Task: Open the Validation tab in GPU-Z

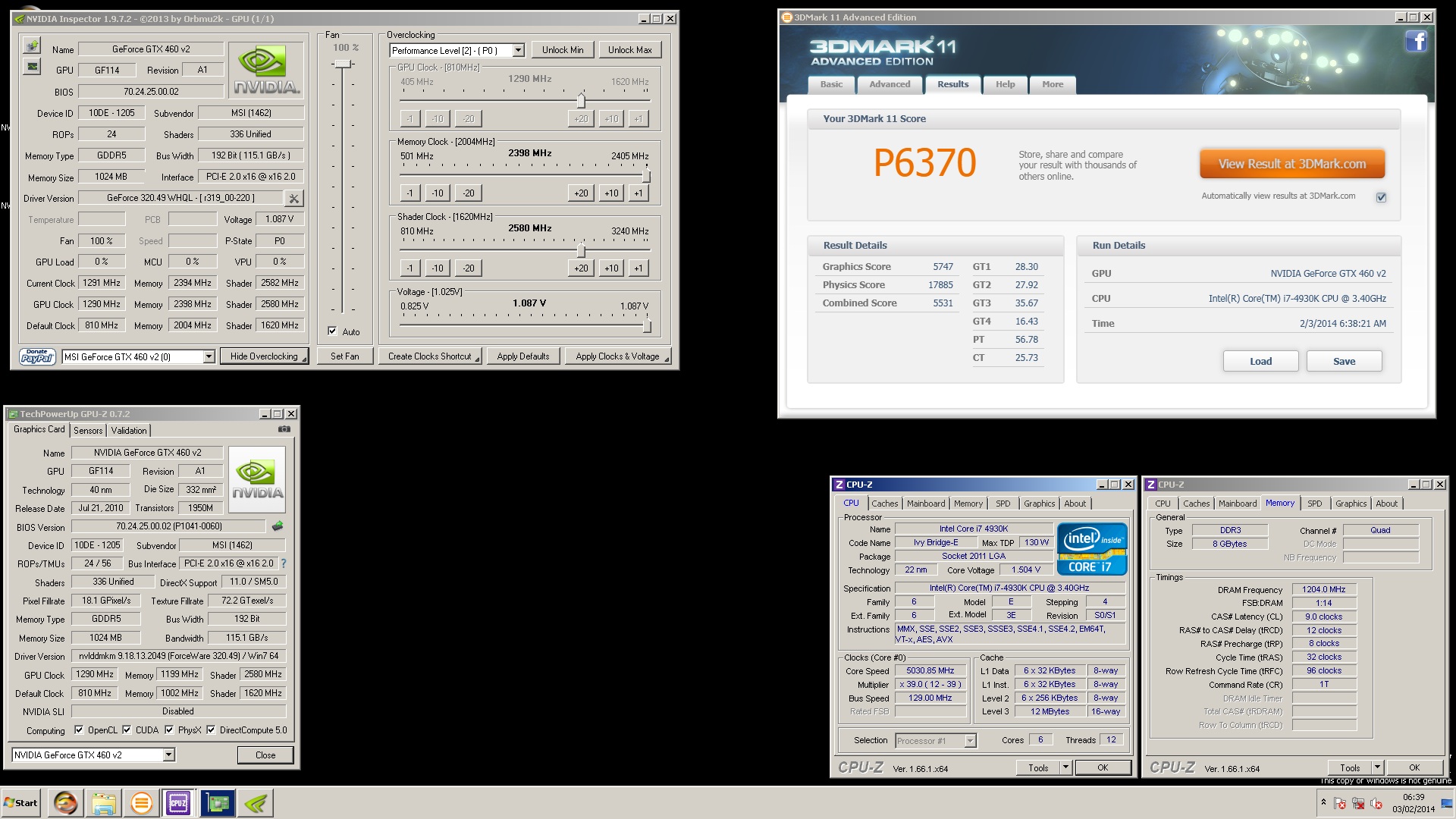Action: click(129, 430)
